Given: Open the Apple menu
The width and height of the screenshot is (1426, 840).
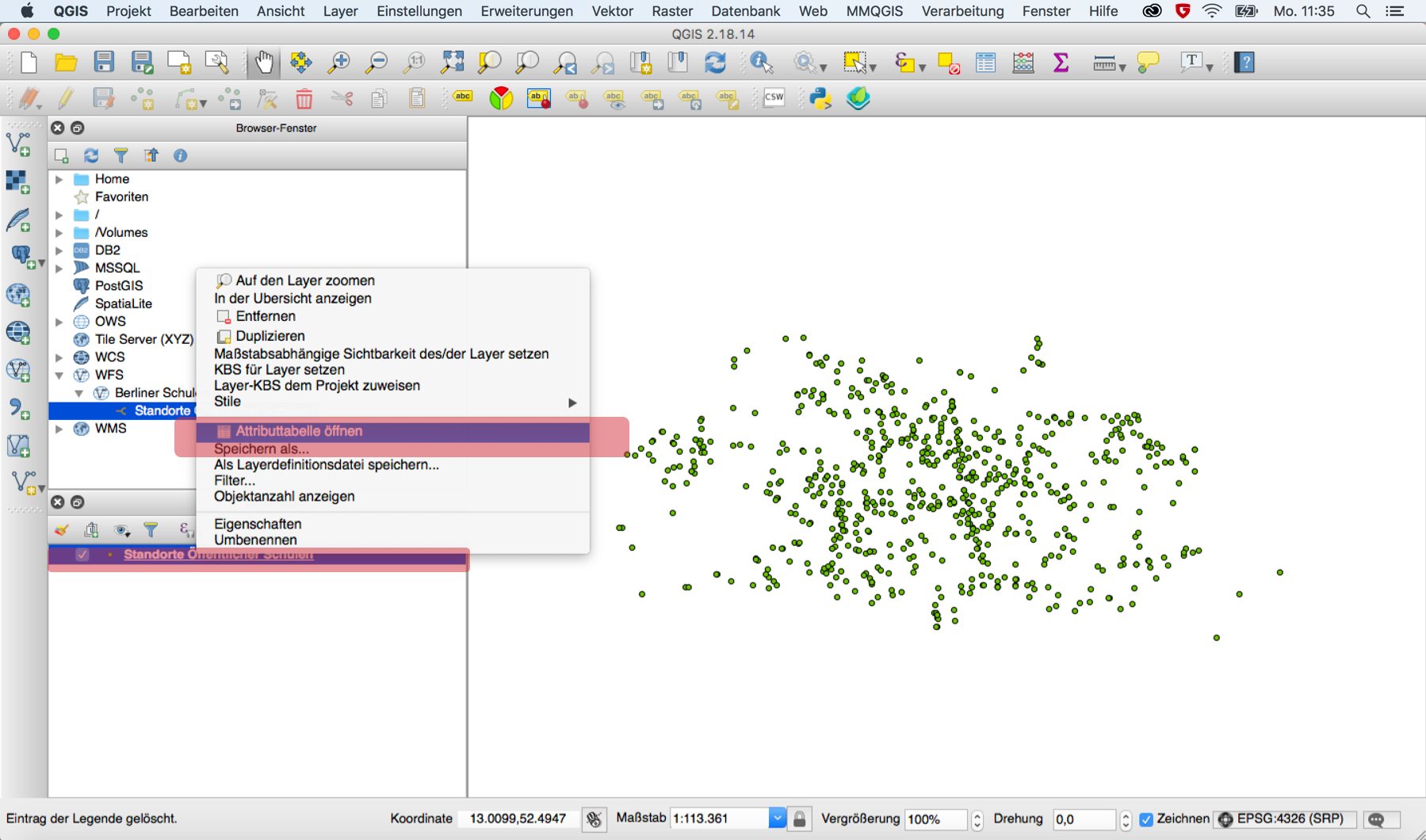Looking at the screenshot, I should (x=26, y=11).
